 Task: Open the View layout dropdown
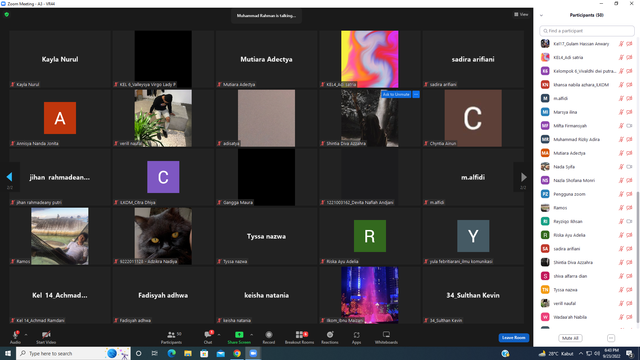click(x=521, y=14)
